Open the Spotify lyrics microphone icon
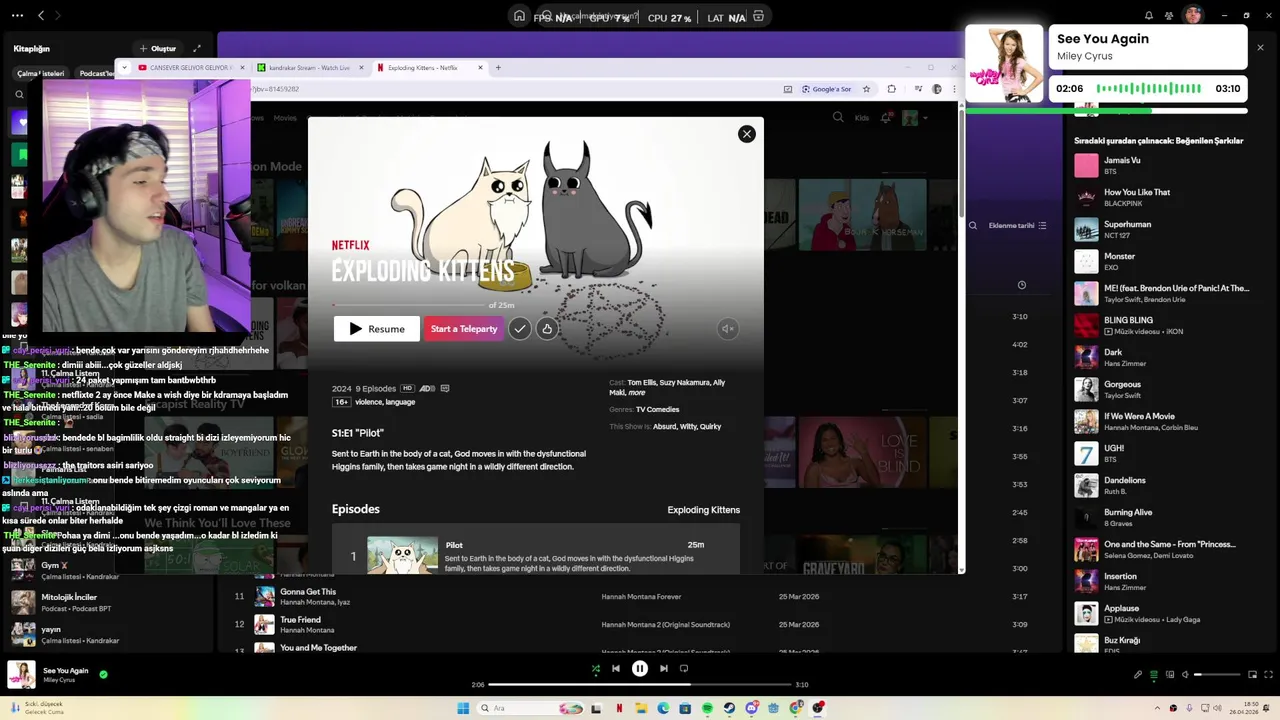The image size is (1280, 720). [1138, 675]
